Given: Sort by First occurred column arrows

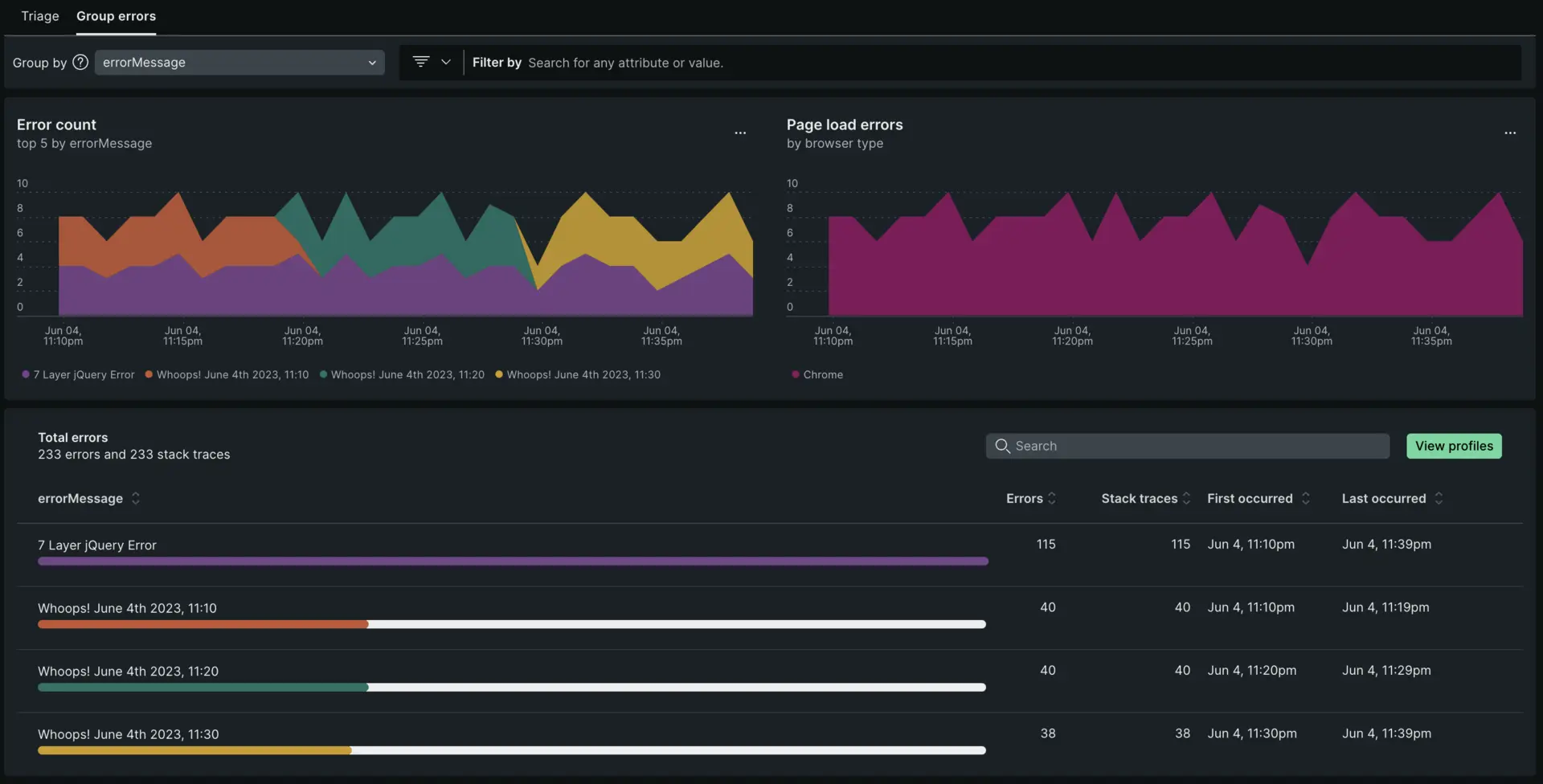Looking at the screenshot, I should pos(1306,499).
